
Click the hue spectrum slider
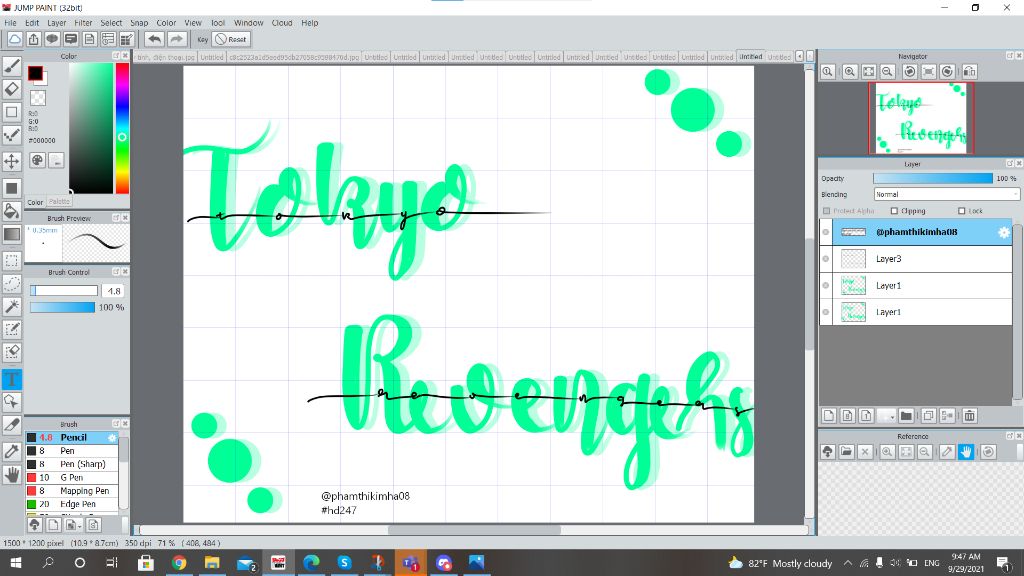coord(122,128)
